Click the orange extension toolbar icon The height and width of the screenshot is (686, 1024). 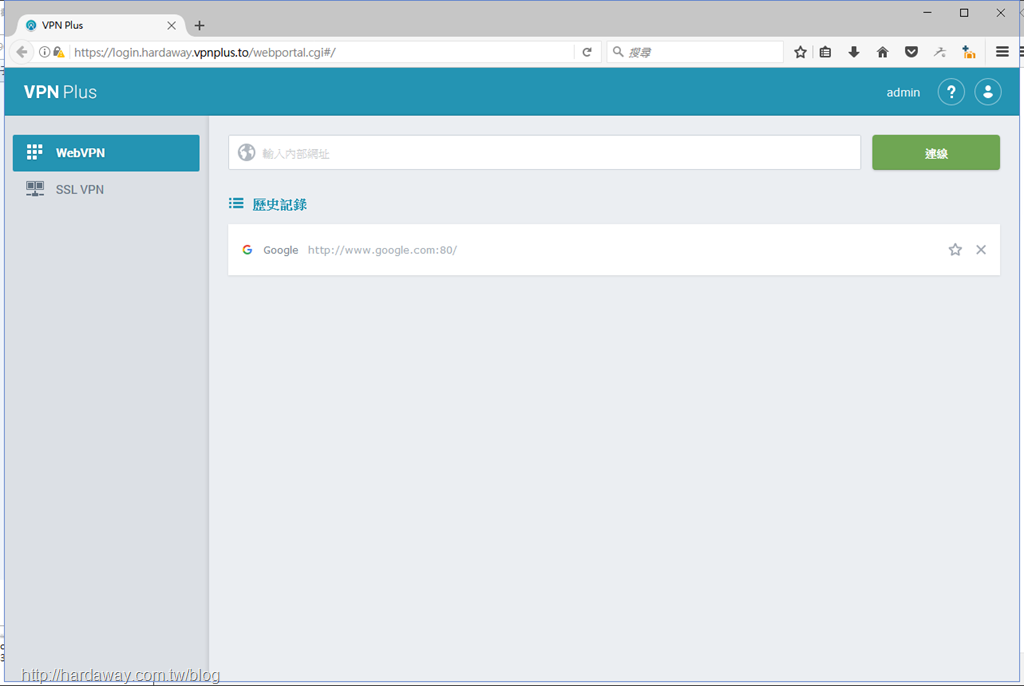[968, 52]
